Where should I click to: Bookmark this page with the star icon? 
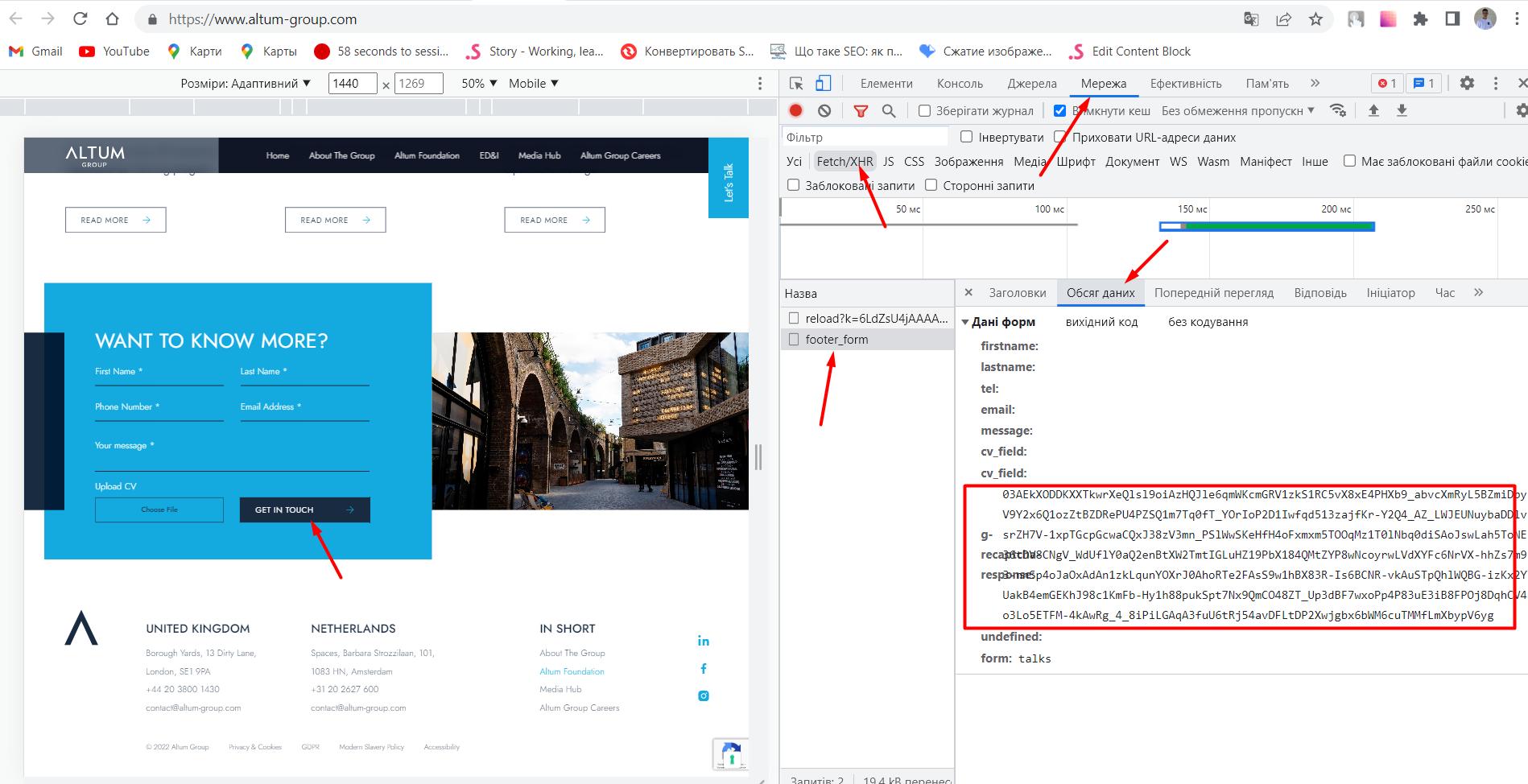pos(1315,19)
